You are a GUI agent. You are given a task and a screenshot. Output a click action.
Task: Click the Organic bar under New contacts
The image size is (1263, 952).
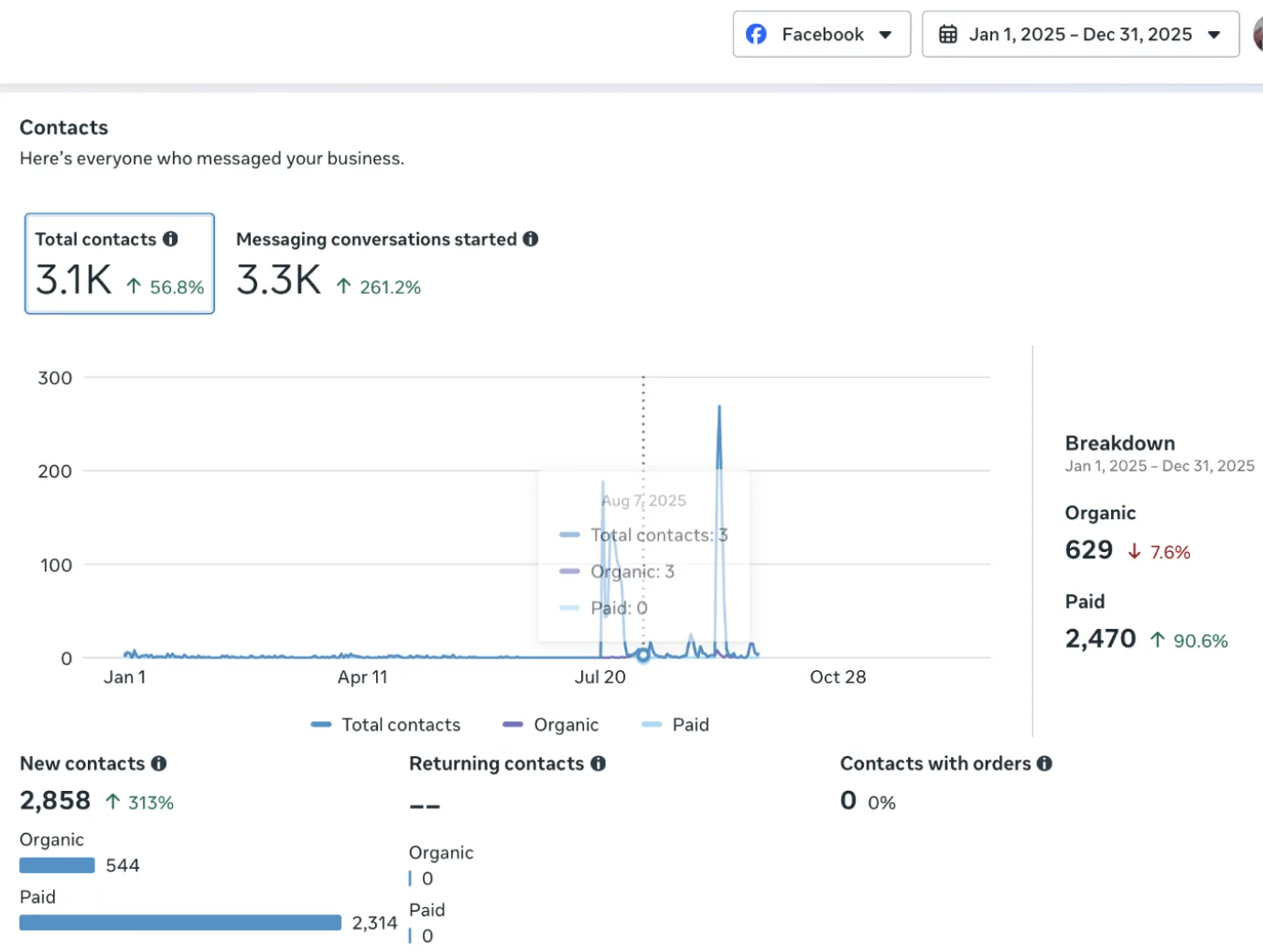pos(57,865)
